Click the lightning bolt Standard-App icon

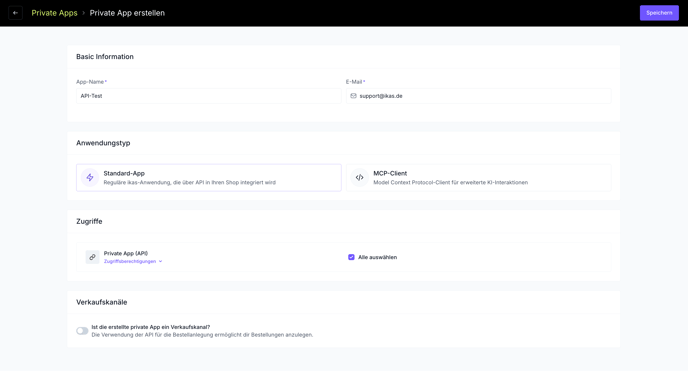tap(90, 178)
